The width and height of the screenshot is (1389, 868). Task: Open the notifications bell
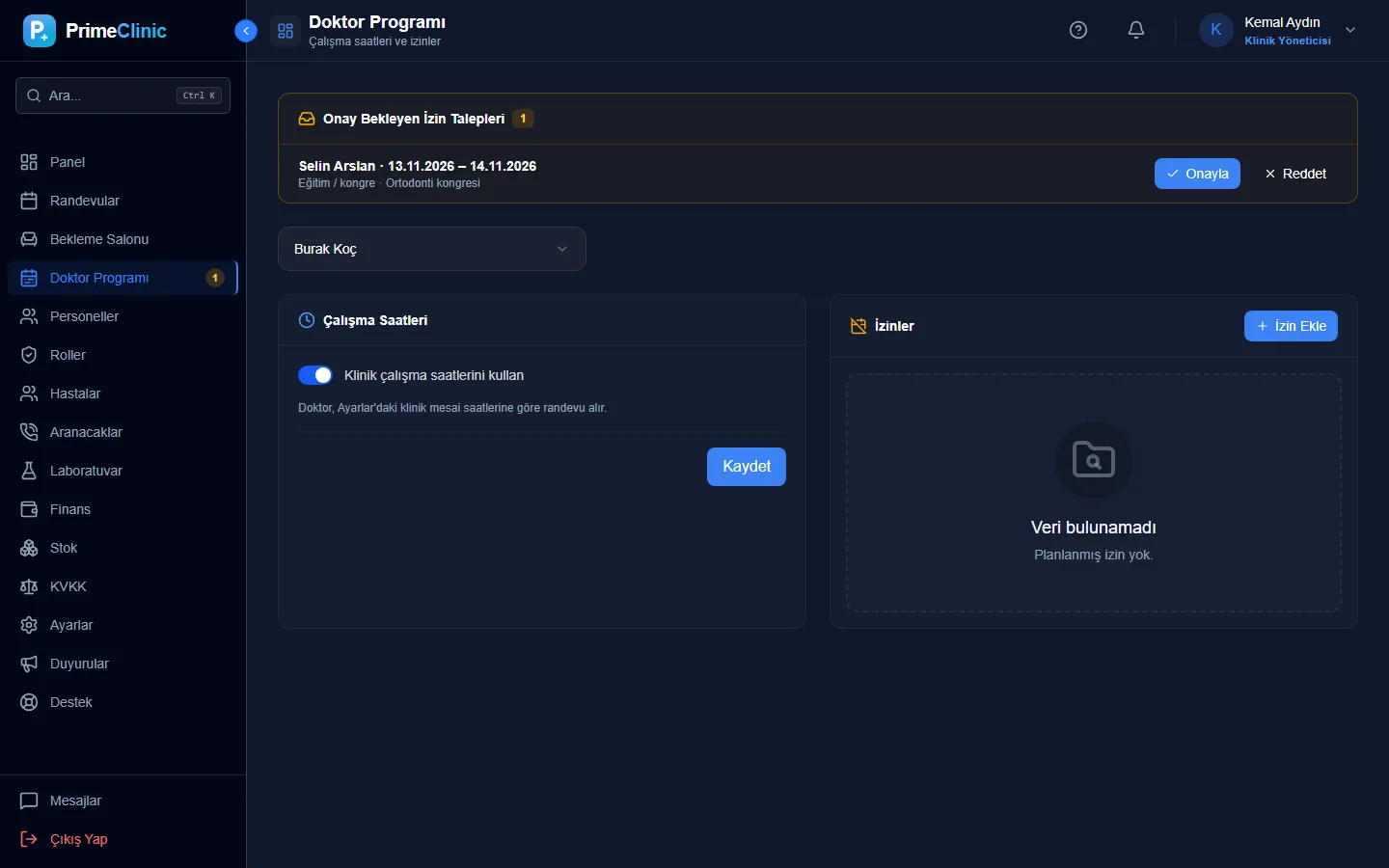[1136, 30]
